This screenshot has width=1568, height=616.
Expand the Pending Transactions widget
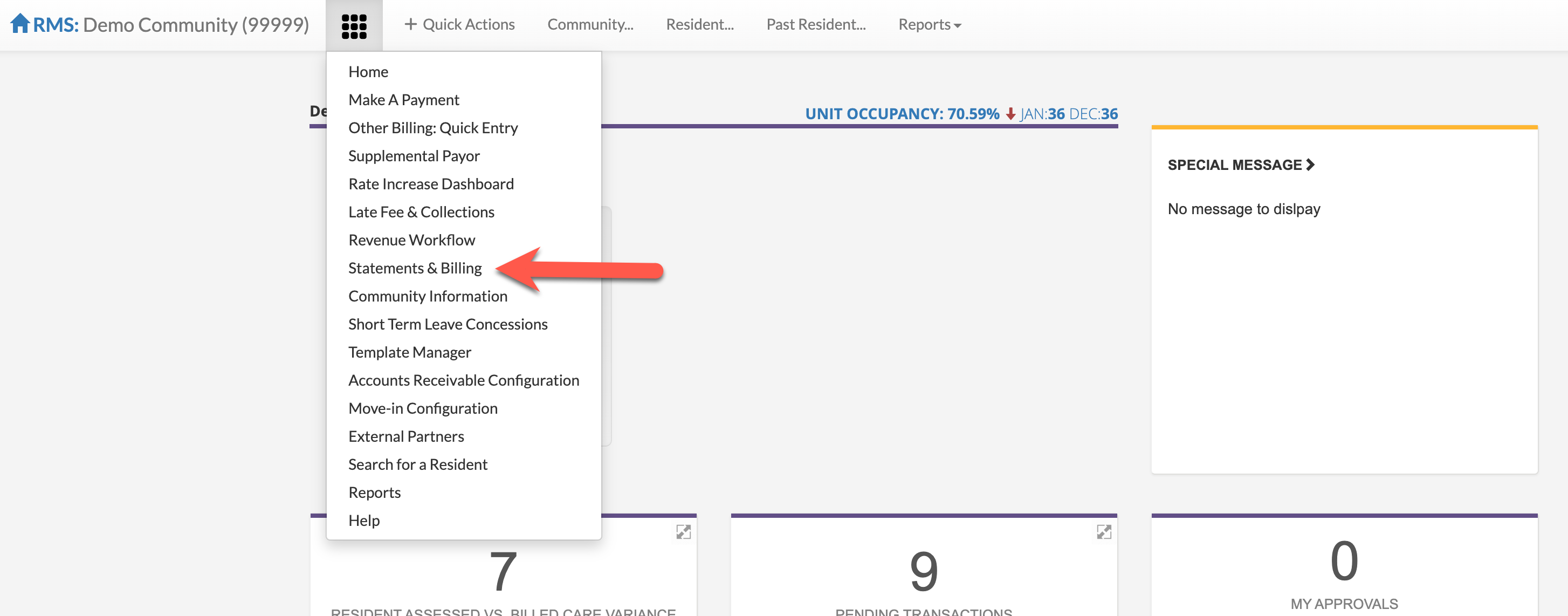click(1104, 532)
